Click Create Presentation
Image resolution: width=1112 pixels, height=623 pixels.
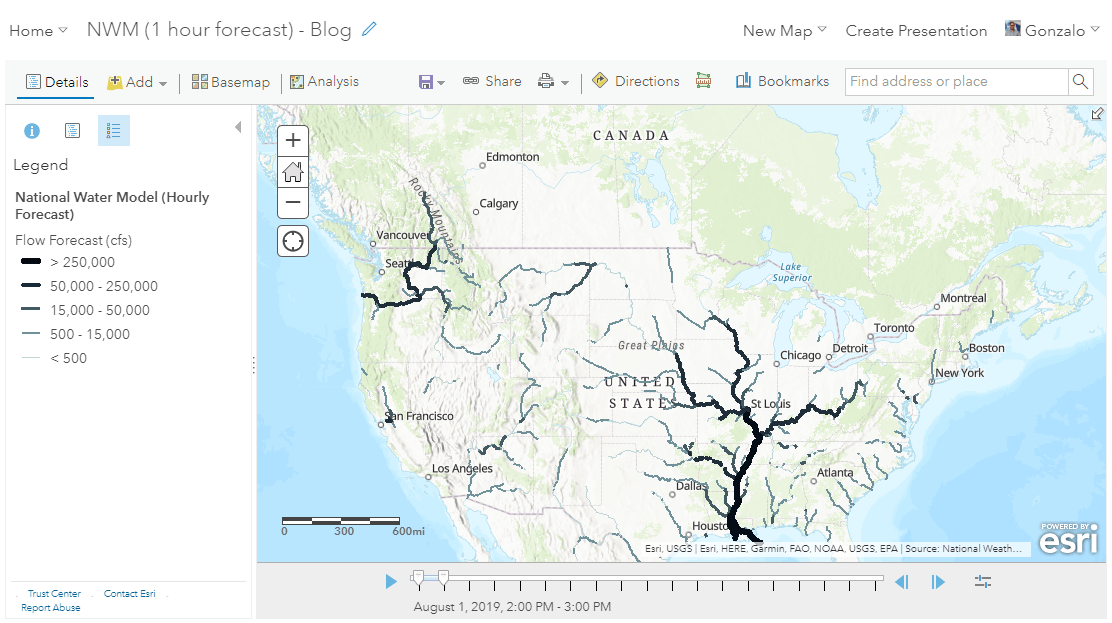[x=916, y=31]
